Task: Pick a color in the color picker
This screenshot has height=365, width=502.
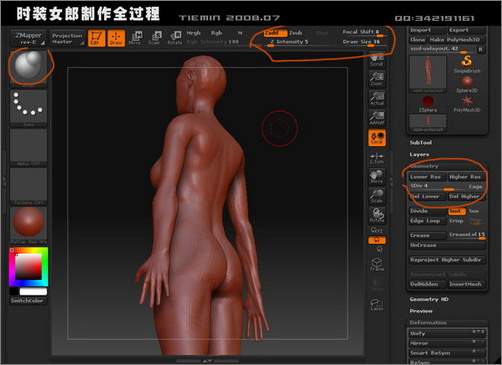Action: coord(29,267)
